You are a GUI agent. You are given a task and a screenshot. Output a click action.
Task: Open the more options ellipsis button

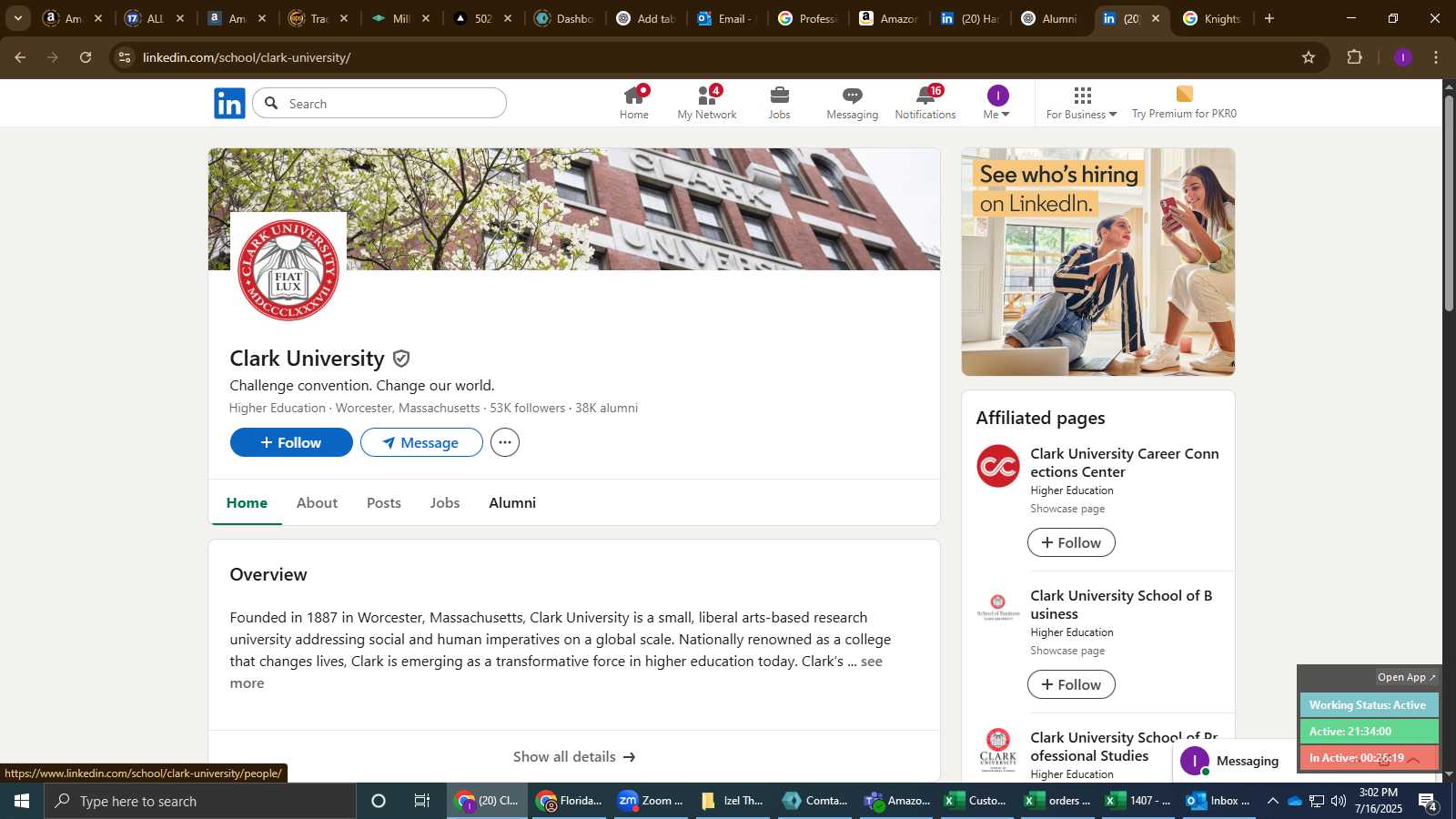505,442
